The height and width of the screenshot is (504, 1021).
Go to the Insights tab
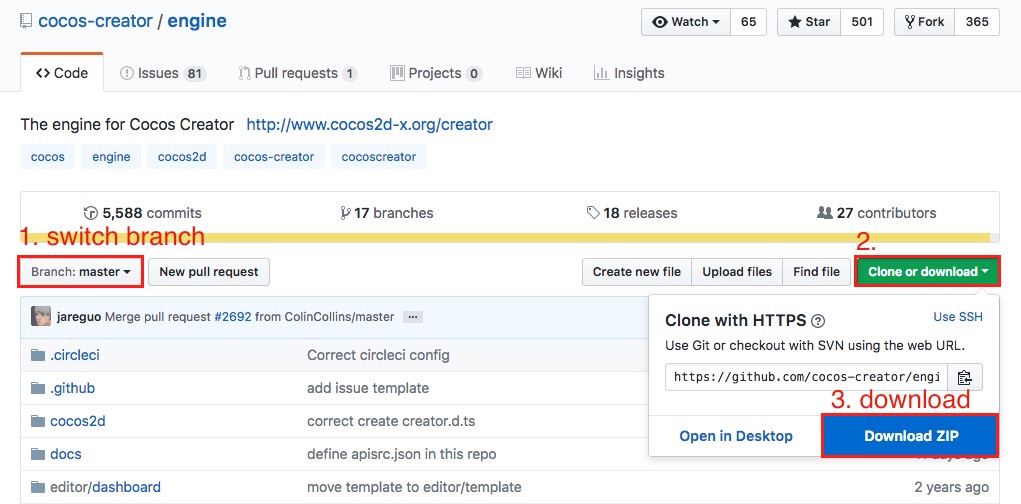pos(629,73)
